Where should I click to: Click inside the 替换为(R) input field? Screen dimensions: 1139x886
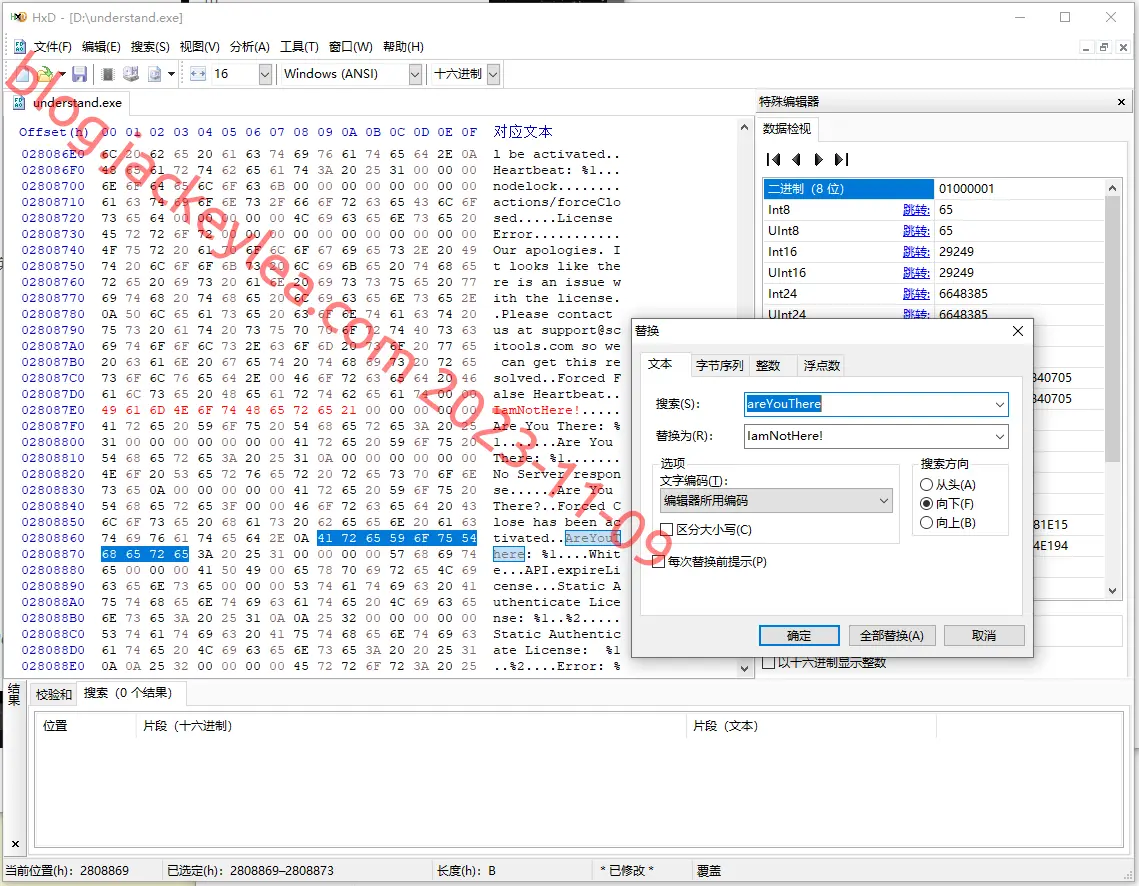(x=870, y=436)
